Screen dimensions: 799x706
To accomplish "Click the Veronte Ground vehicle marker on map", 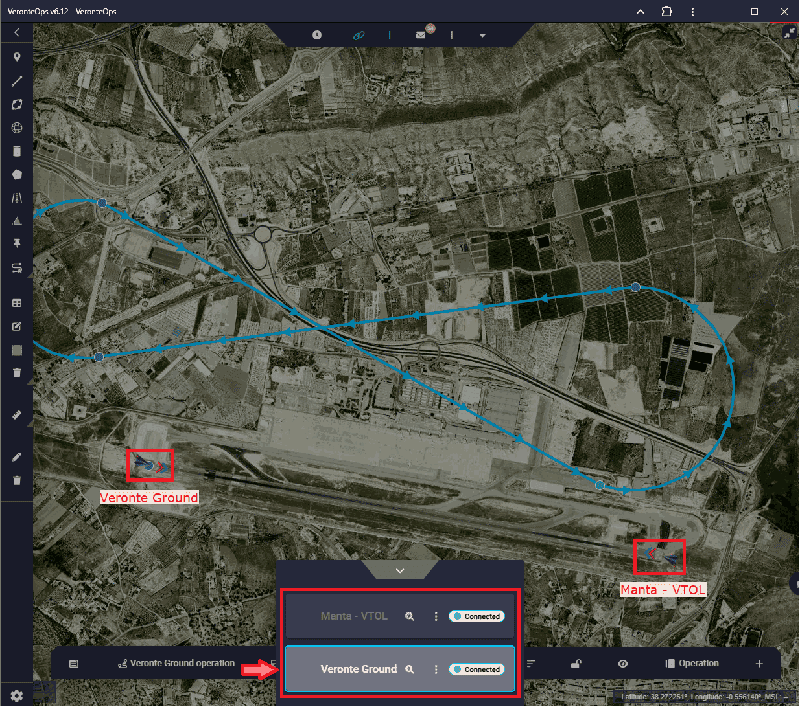I will (150, 465).
